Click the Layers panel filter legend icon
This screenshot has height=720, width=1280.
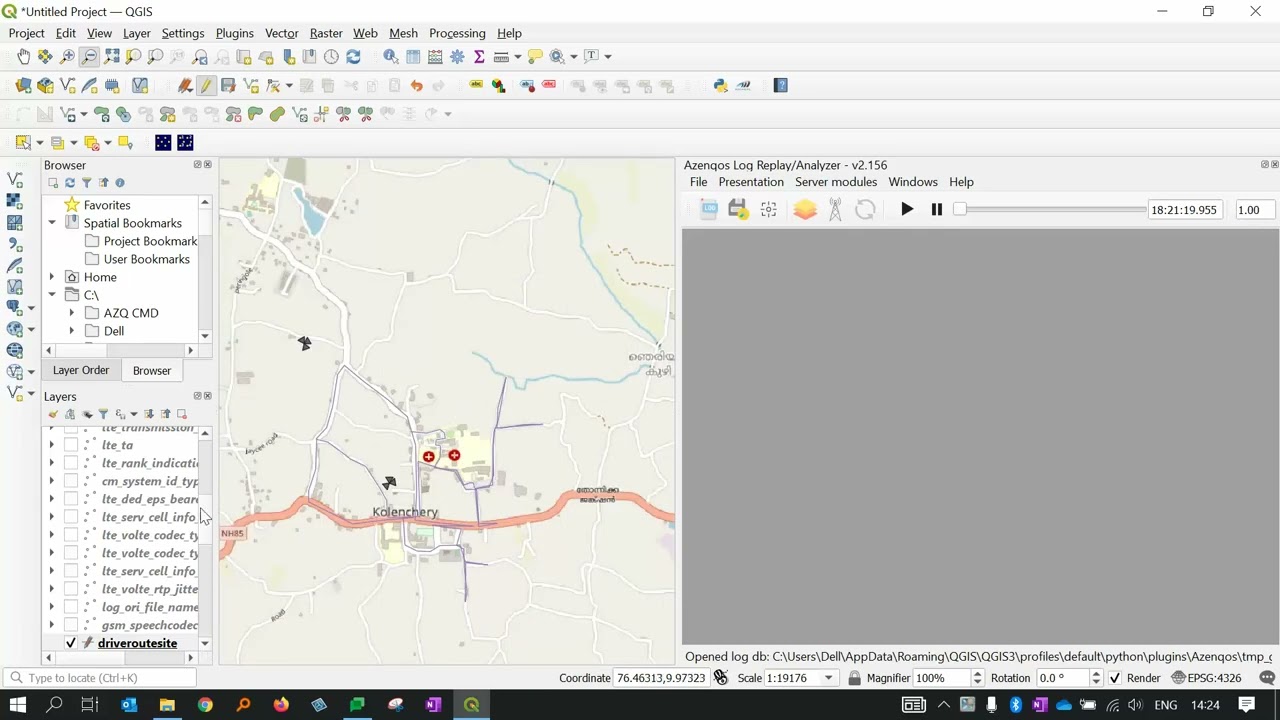(103, 414)
